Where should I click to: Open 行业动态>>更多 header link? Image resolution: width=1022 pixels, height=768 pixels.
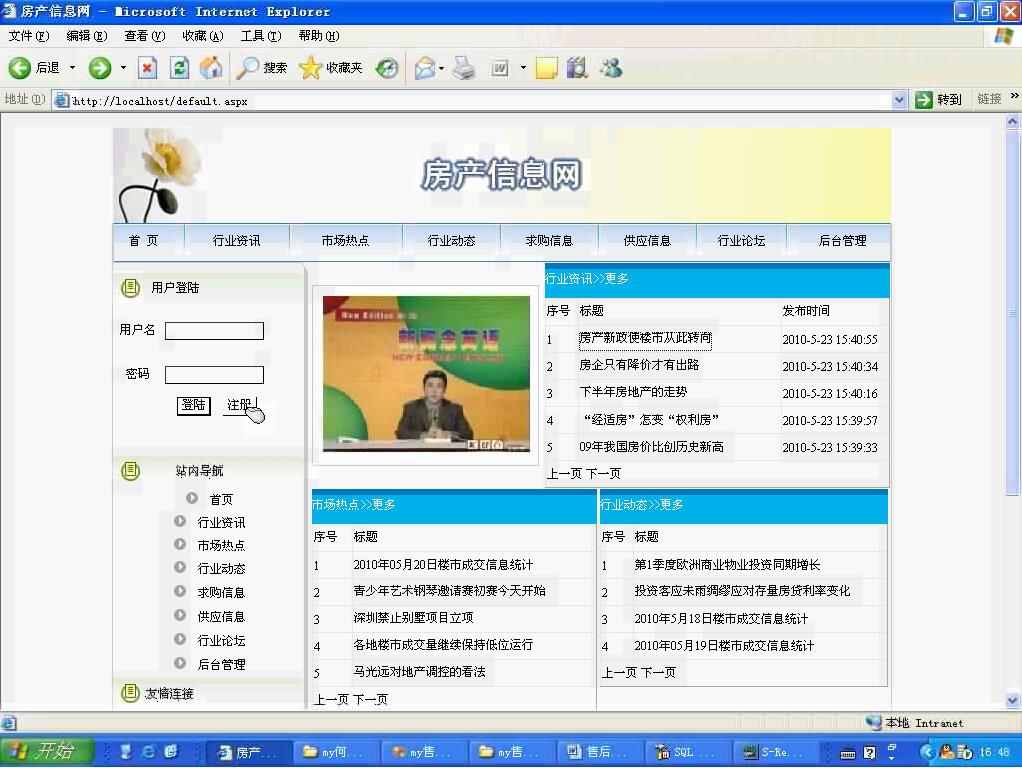[x=641, y=505]
